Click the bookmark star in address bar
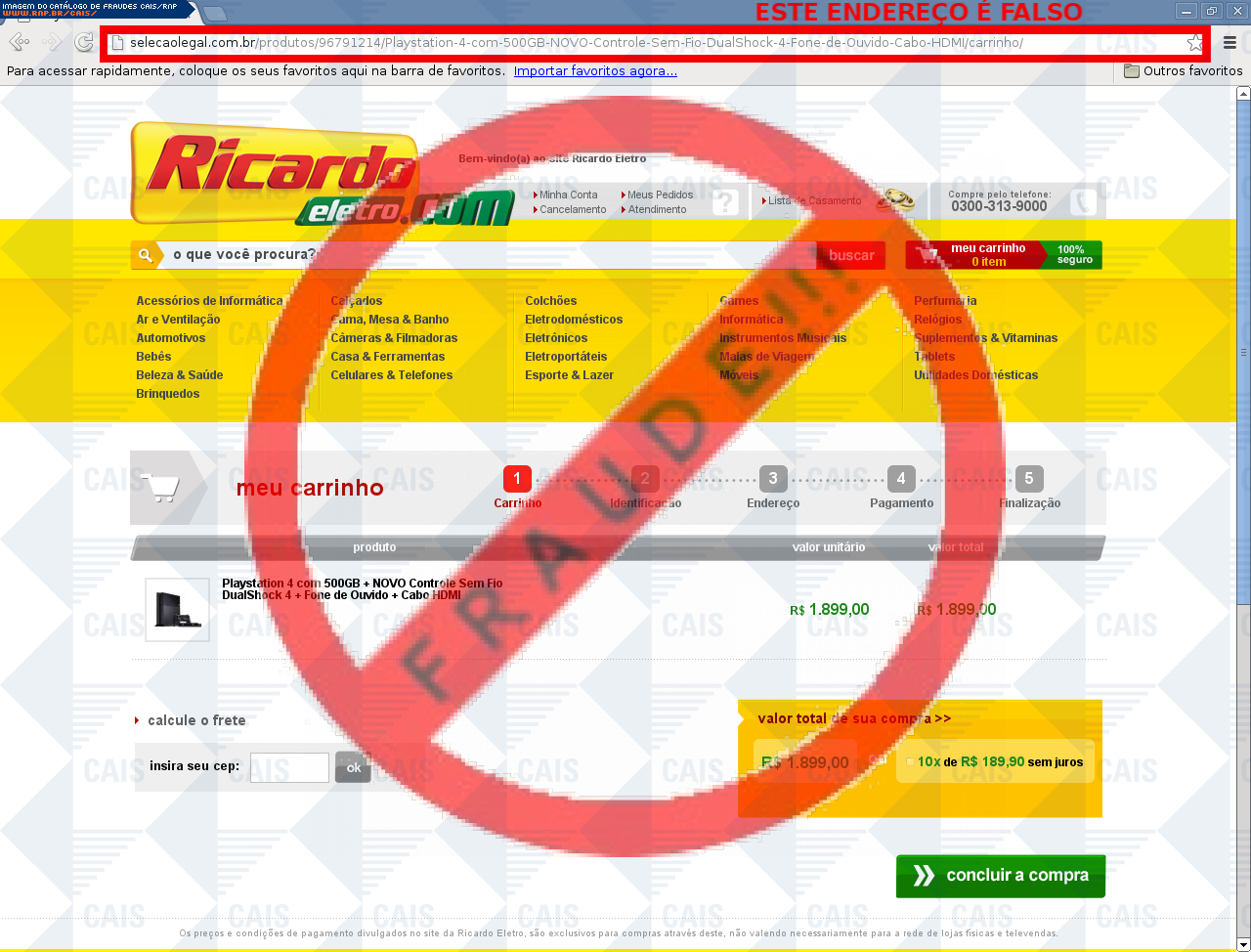The image size is (1251, 952). 1194,42
